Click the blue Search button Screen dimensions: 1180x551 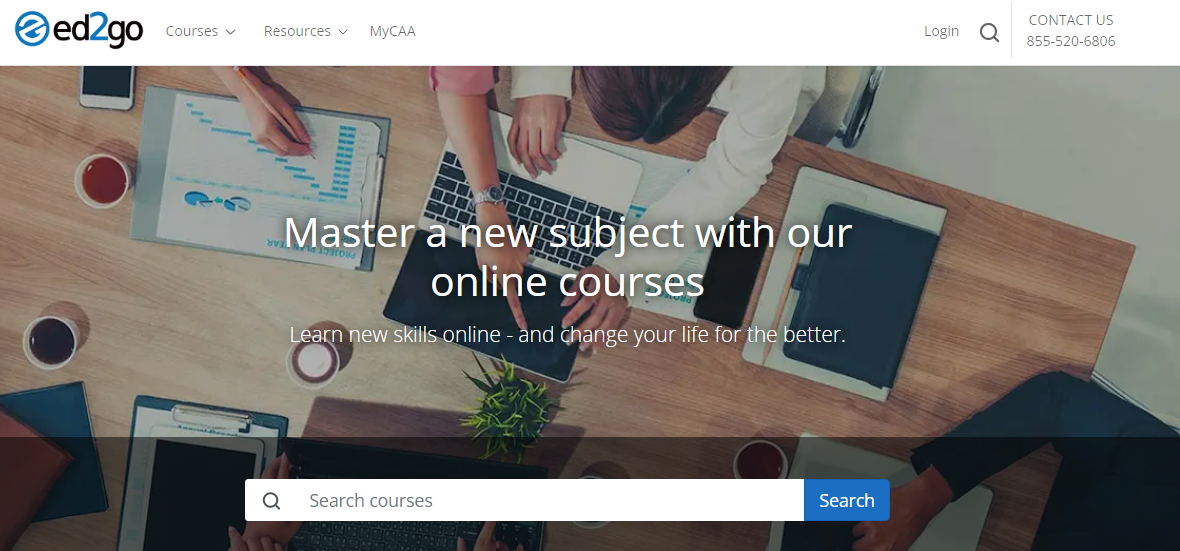point(847,500)
